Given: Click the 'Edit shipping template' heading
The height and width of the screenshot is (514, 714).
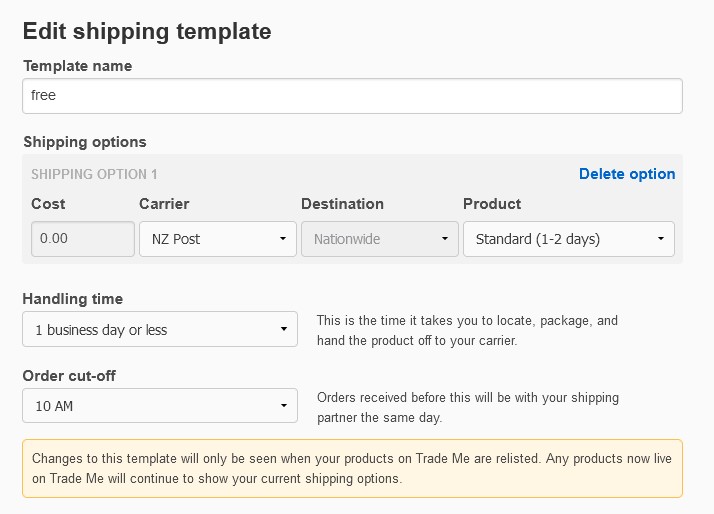Looking at the screenshot, I should (147, 31).
